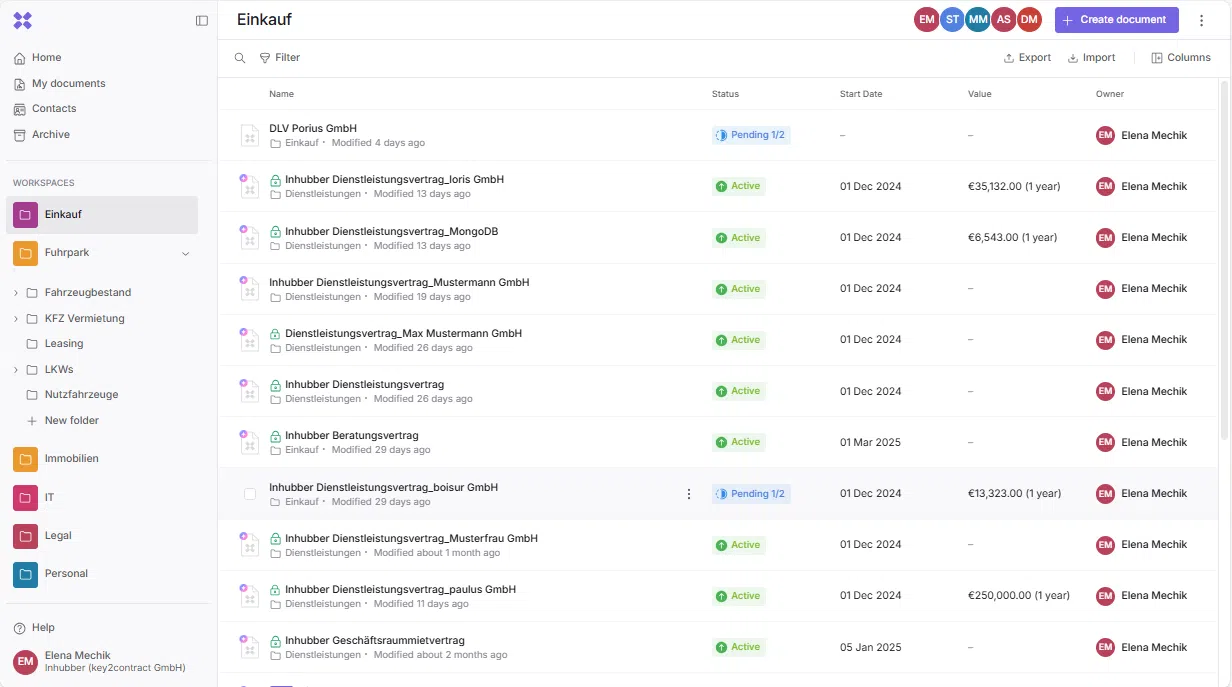
Task: Open the three-dot menu beside Create document
Action: (x=1201, y=20)
